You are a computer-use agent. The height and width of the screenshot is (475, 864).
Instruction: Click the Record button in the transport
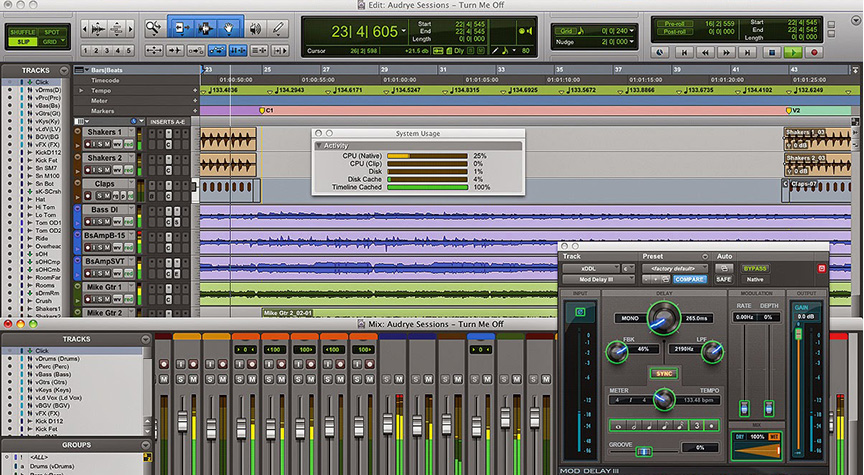pos(814,52)
